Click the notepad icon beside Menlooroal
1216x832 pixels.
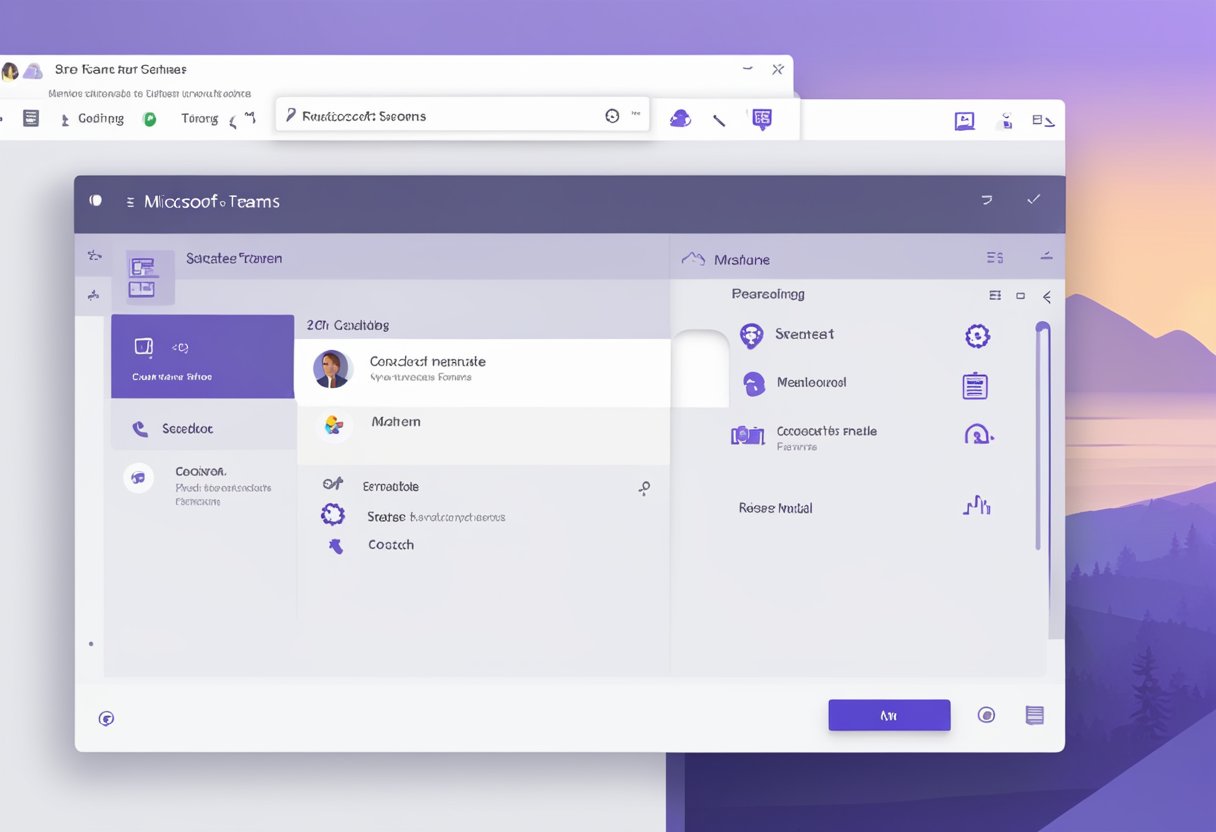point(975,386)
